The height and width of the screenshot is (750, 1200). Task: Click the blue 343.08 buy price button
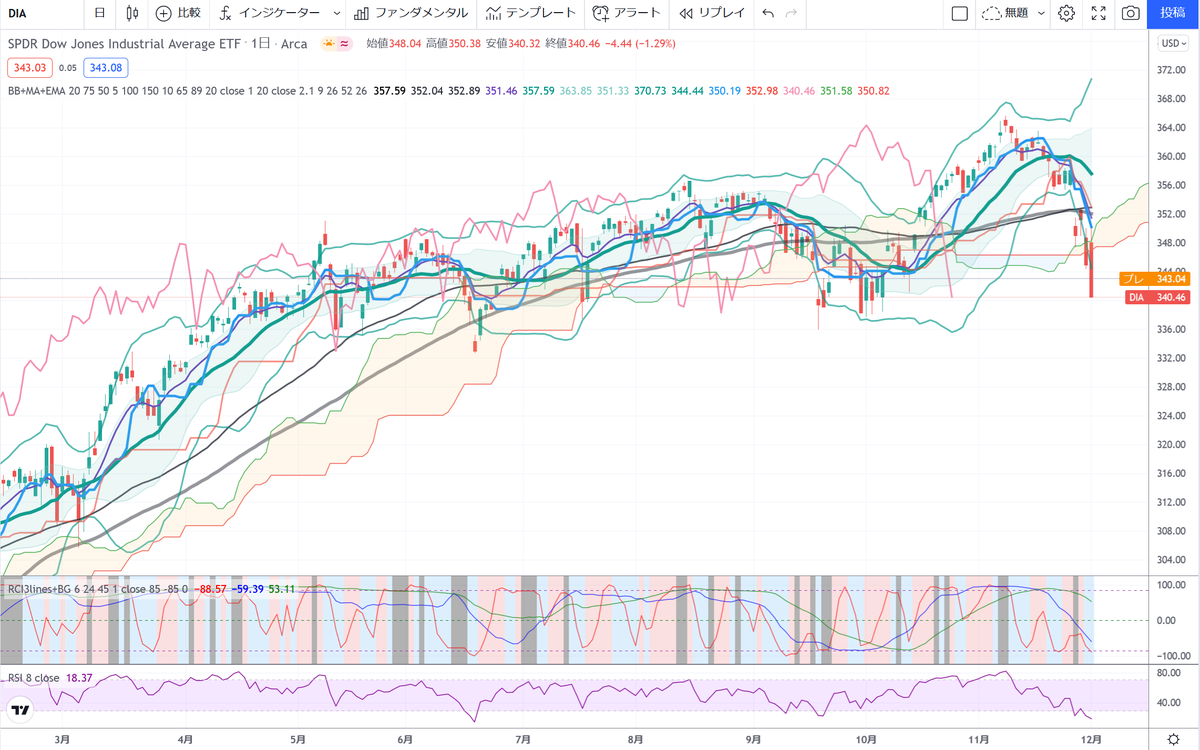105,67
